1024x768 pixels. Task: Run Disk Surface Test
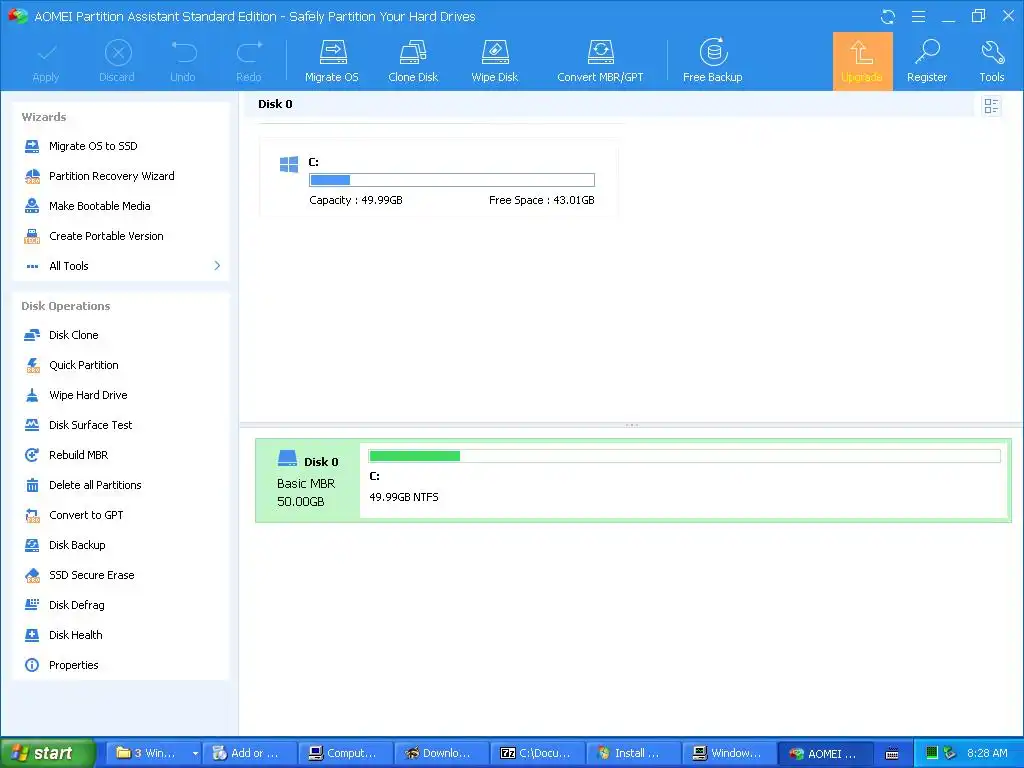[x=90, y=425]
